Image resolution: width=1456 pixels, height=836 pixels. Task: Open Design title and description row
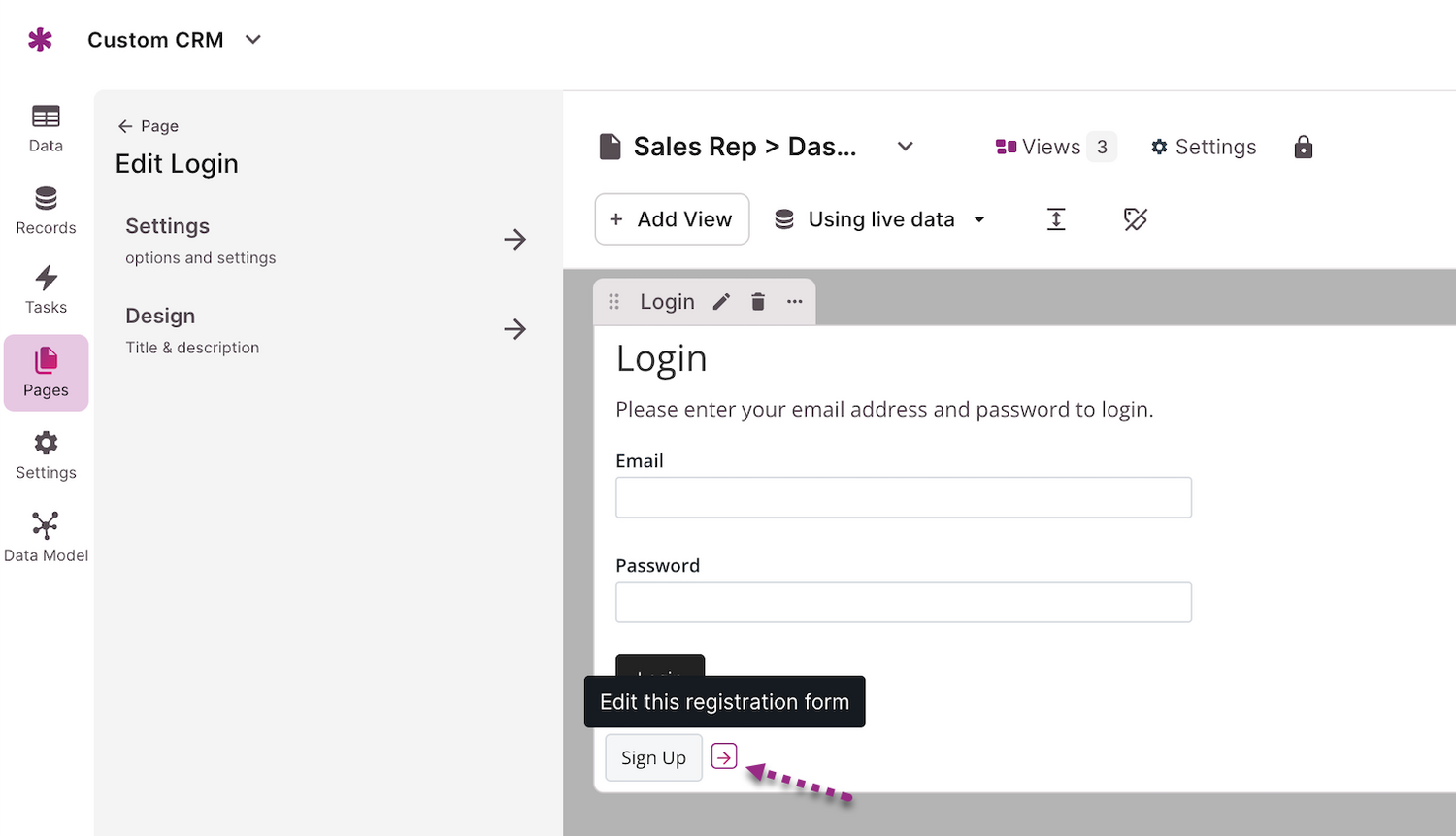click(325, 330)
